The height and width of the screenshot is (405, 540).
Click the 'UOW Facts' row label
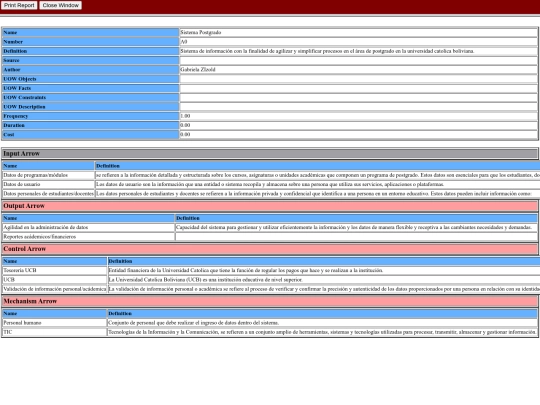click(17, 88)
